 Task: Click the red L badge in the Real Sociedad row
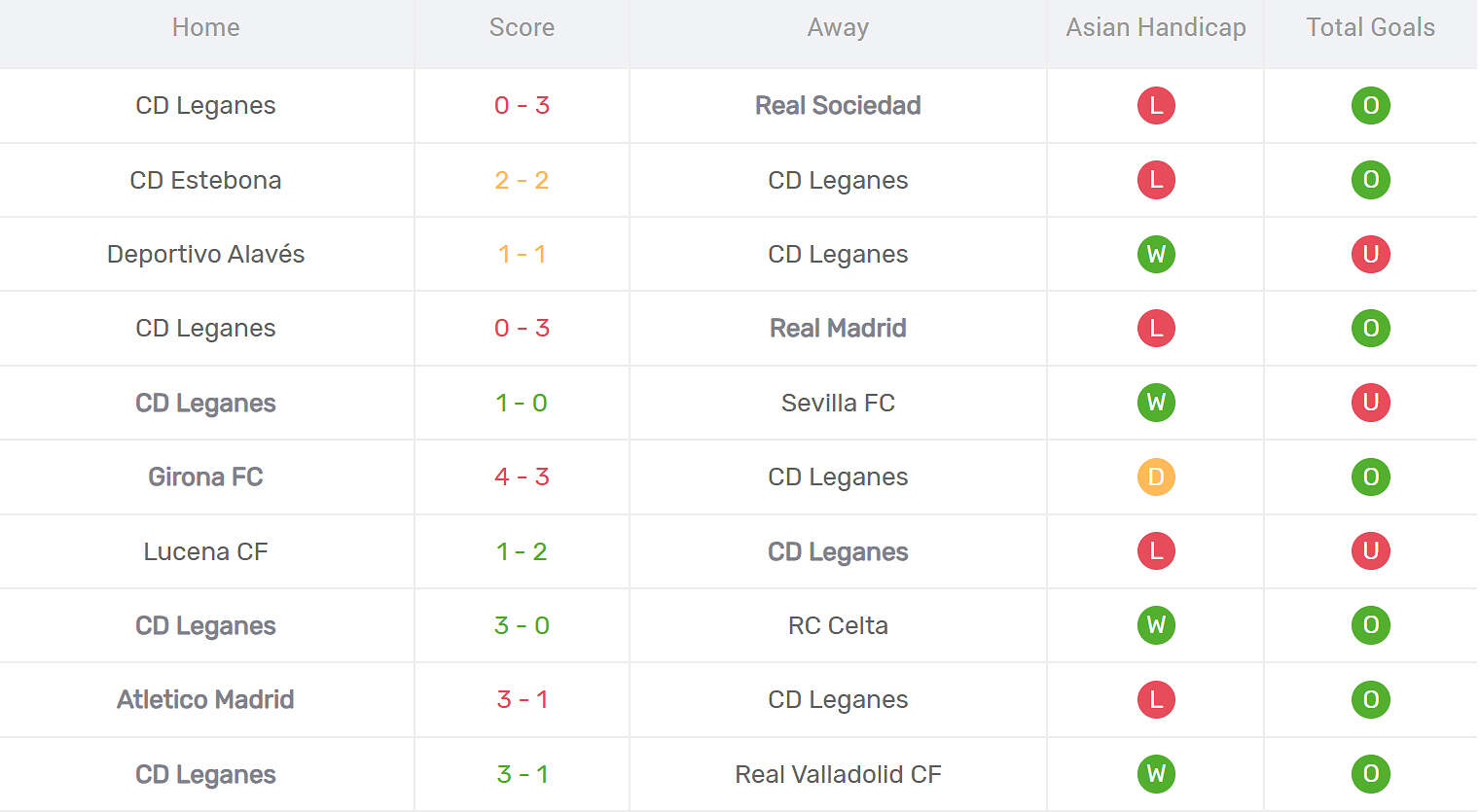pyautogui.click(x=1156, y=105)
